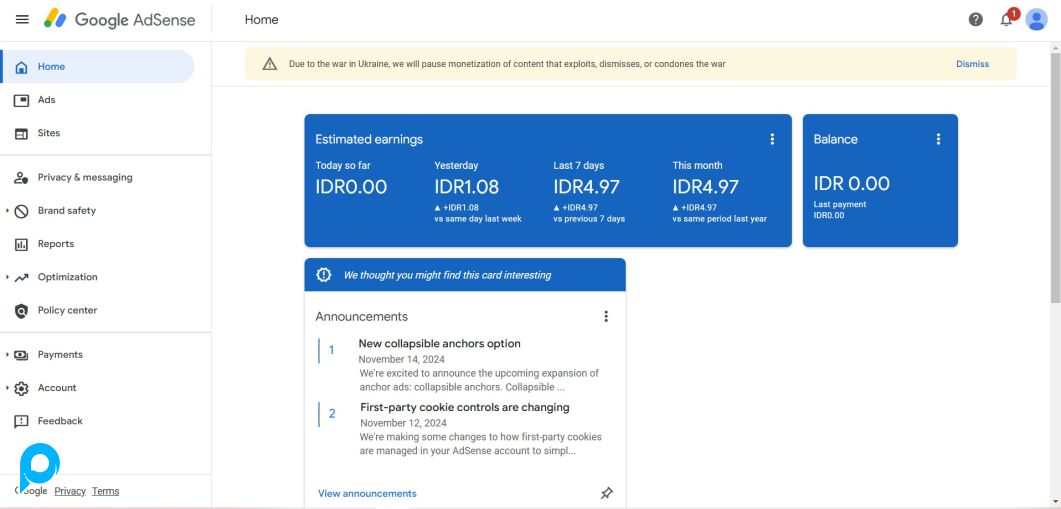Expand the Payments section
The height and width of the screenshot is (509, 1061).
click(8, 355)
